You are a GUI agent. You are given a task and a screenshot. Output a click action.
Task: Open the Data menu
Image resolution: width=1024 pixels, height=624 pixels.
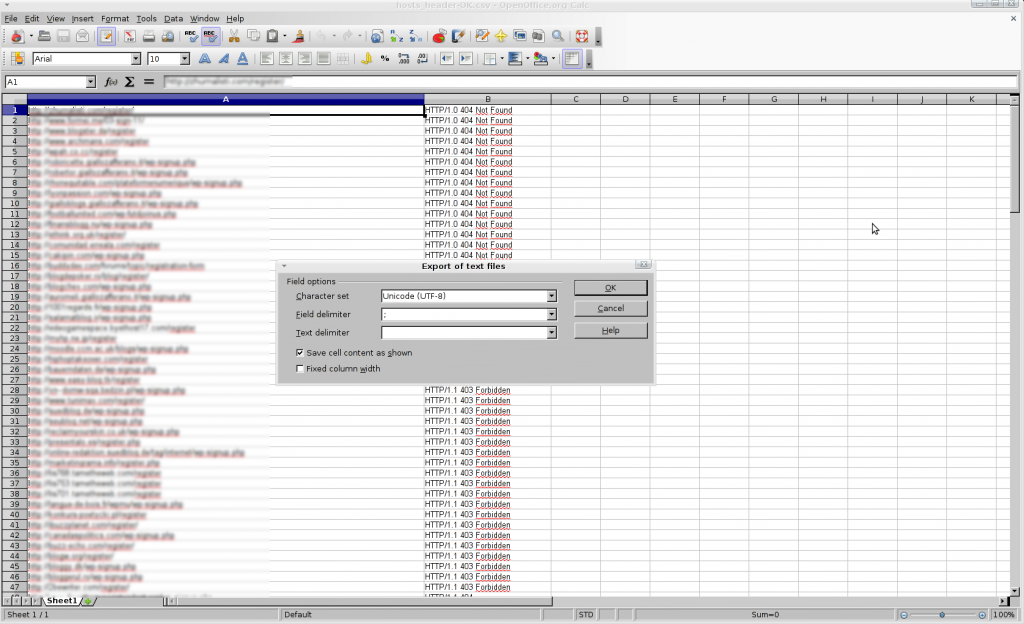(173, 18)
